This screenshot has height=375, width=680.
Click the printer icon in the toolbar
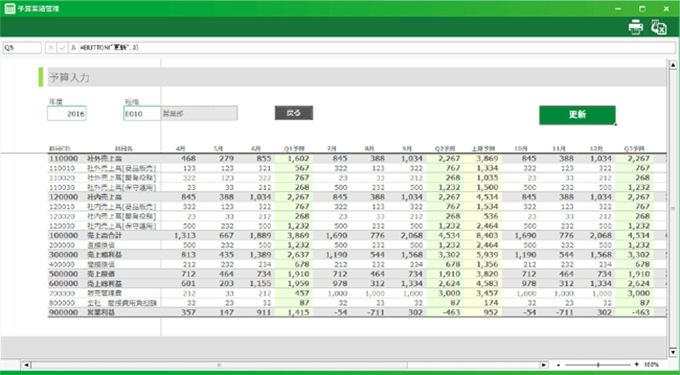coord(636,27)
